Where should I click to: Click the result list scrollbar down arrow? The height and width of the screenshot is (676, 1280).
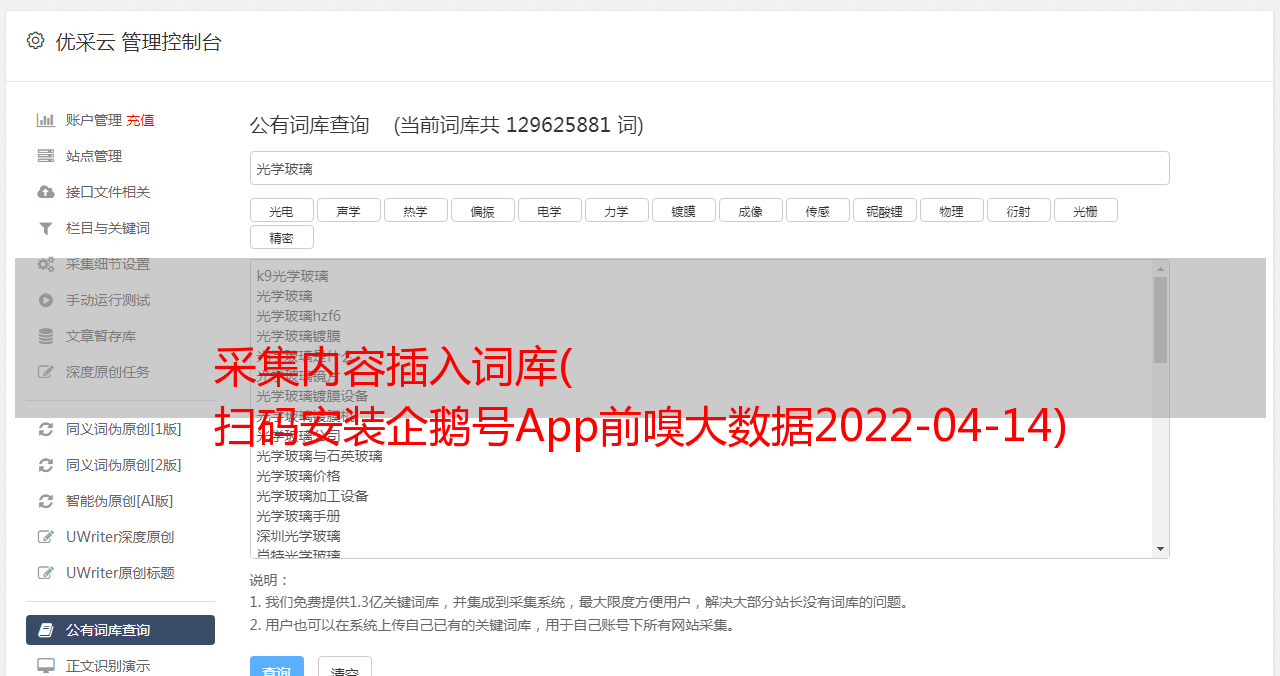tap(1160, 549)
